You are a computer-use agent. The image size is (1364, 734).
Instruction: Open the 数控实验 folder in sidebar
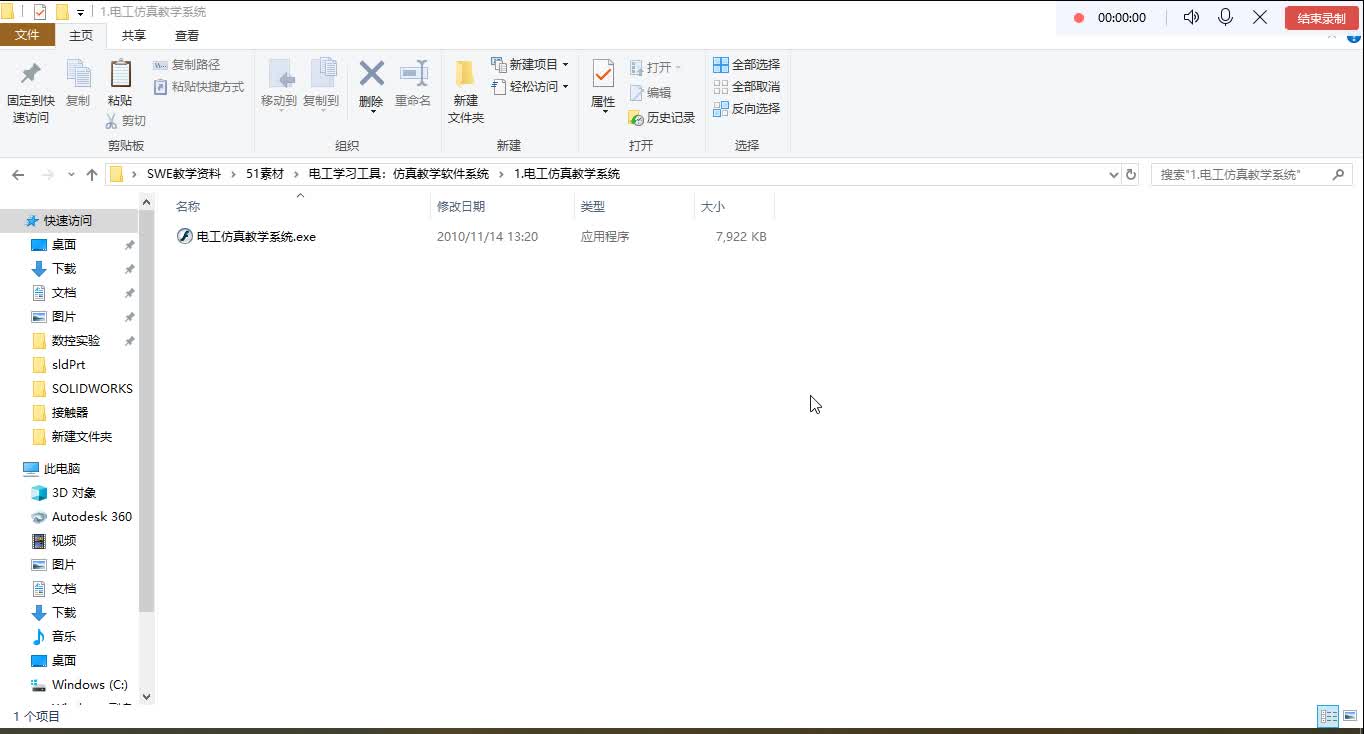point(76,341)
